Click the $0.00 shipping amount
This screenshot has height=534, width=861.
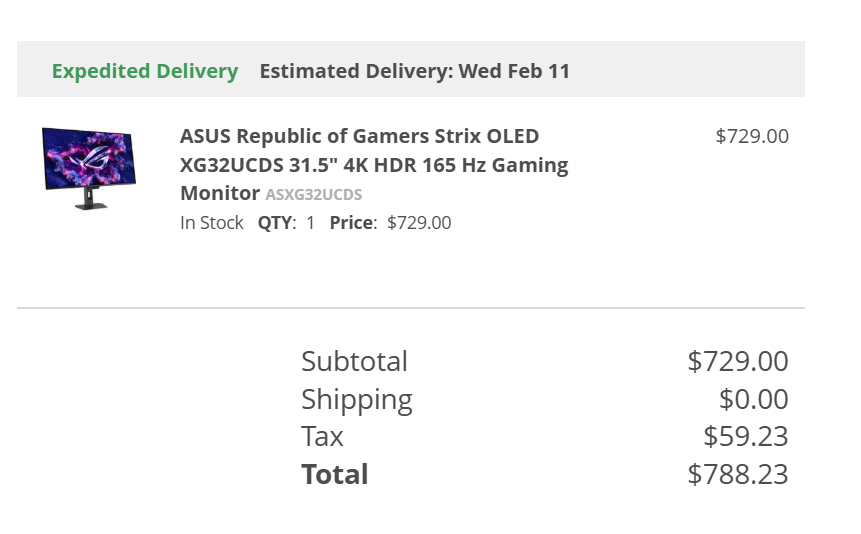(753, 399)
